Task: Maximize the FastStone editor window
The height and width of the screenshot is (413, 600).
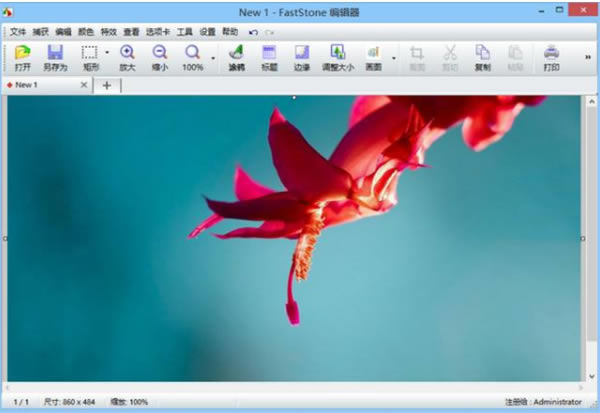Action: tap(559, 10)
